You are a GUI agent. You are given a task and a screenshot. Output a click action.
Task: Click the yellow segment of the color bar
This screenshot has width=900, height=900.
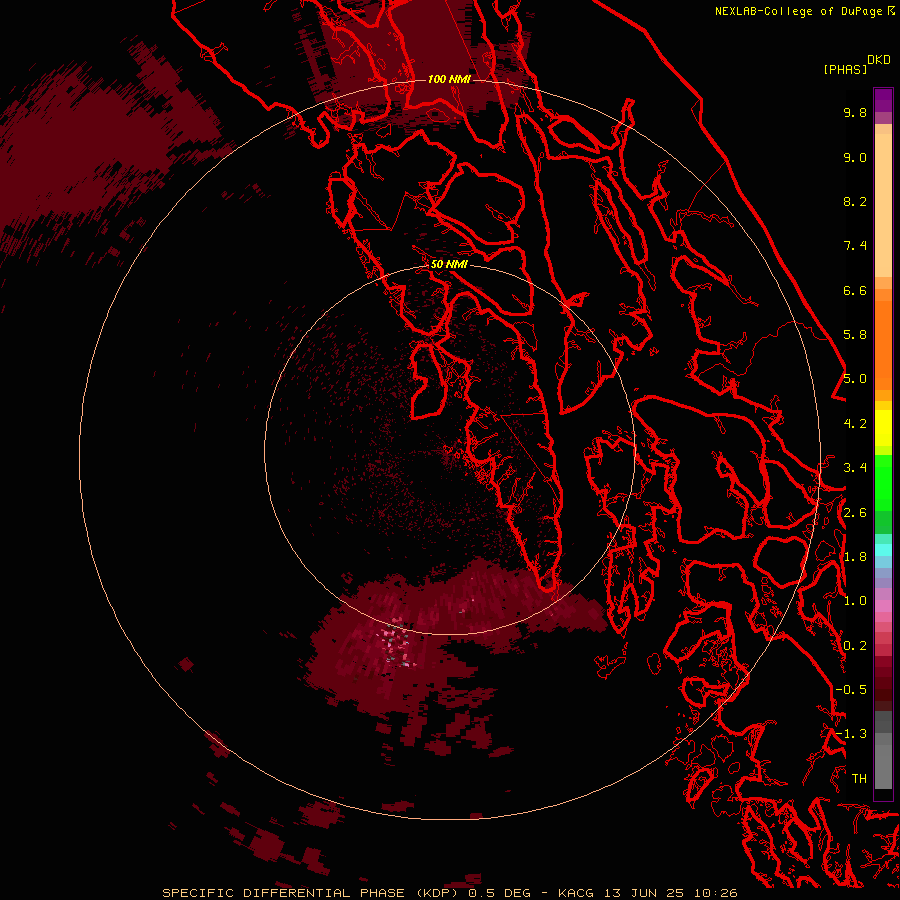click(883, 428)
